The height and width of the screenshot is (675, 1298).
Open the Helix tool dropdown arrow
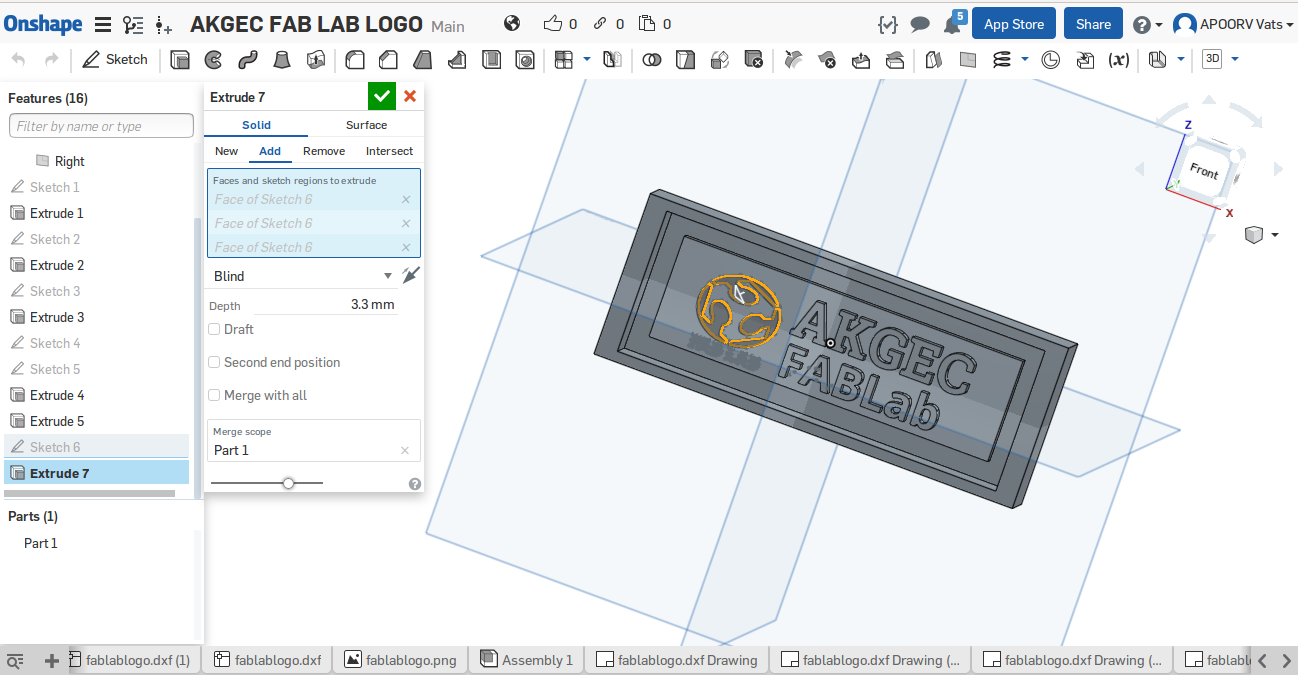click(1025, 59)
